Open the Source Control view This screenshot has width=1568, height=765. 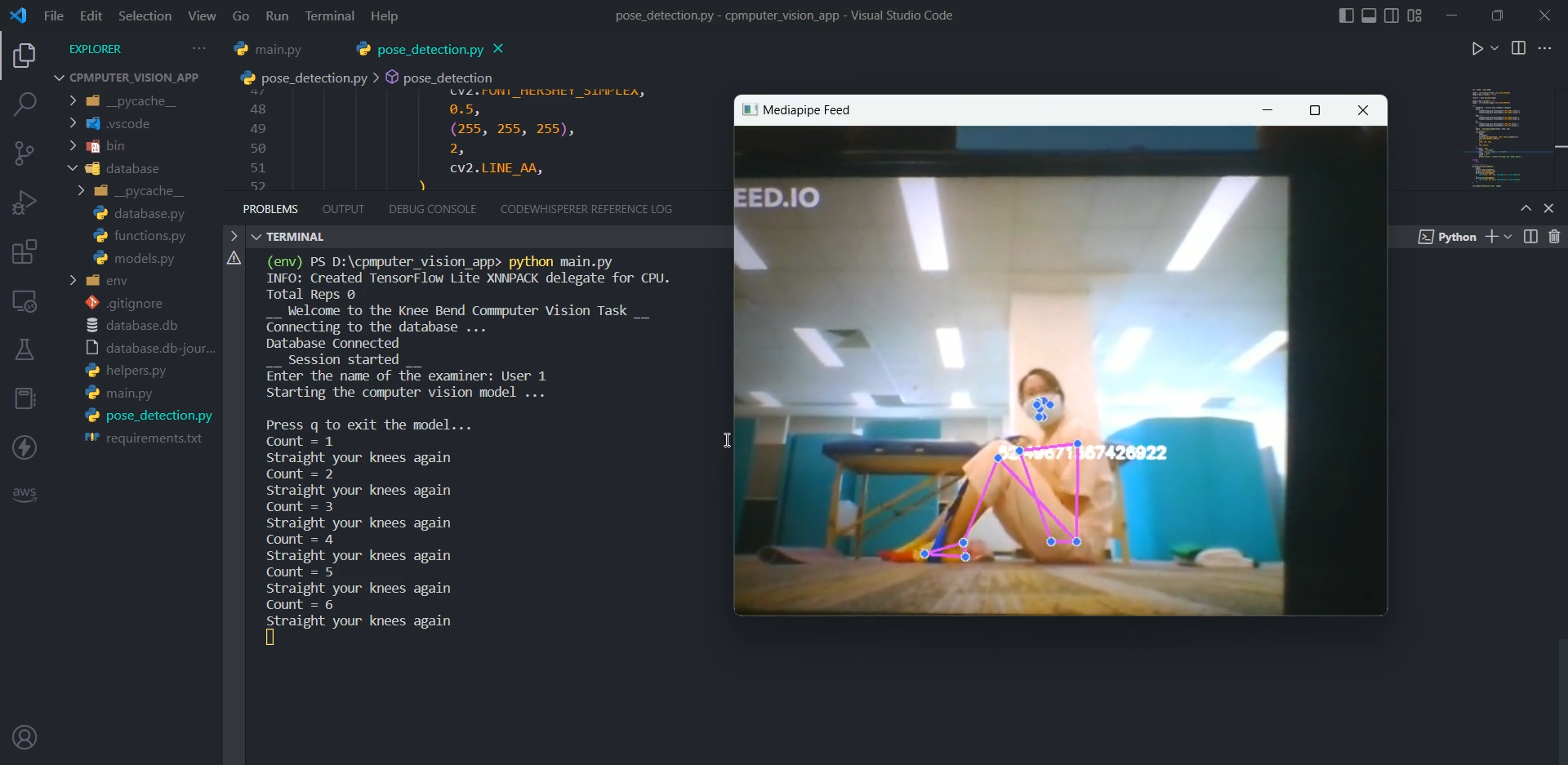coord(24,153)
